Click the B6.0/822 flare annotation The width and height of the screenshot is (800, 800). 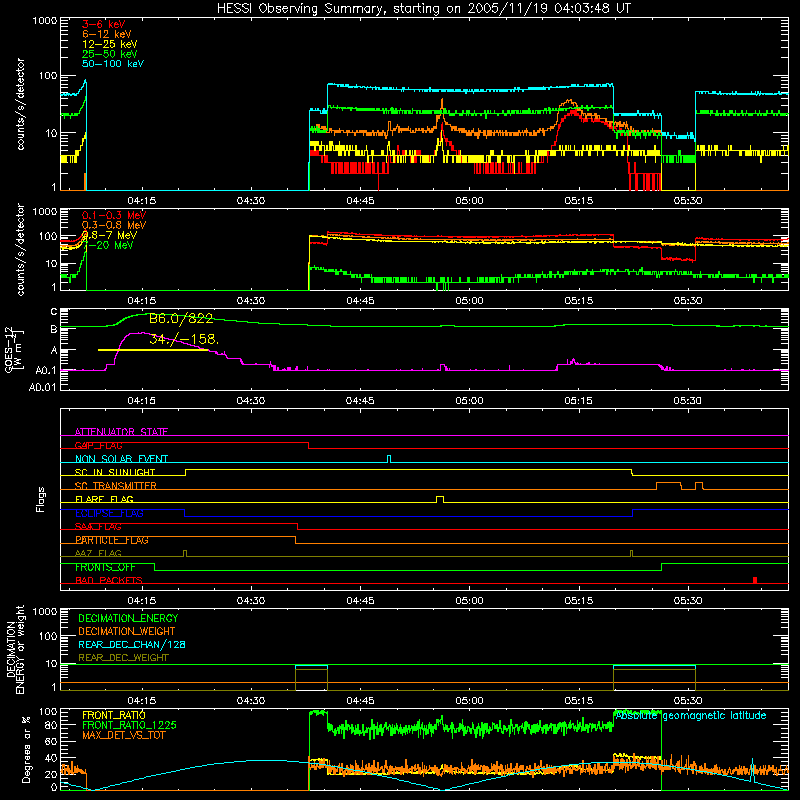coord(181,319)
